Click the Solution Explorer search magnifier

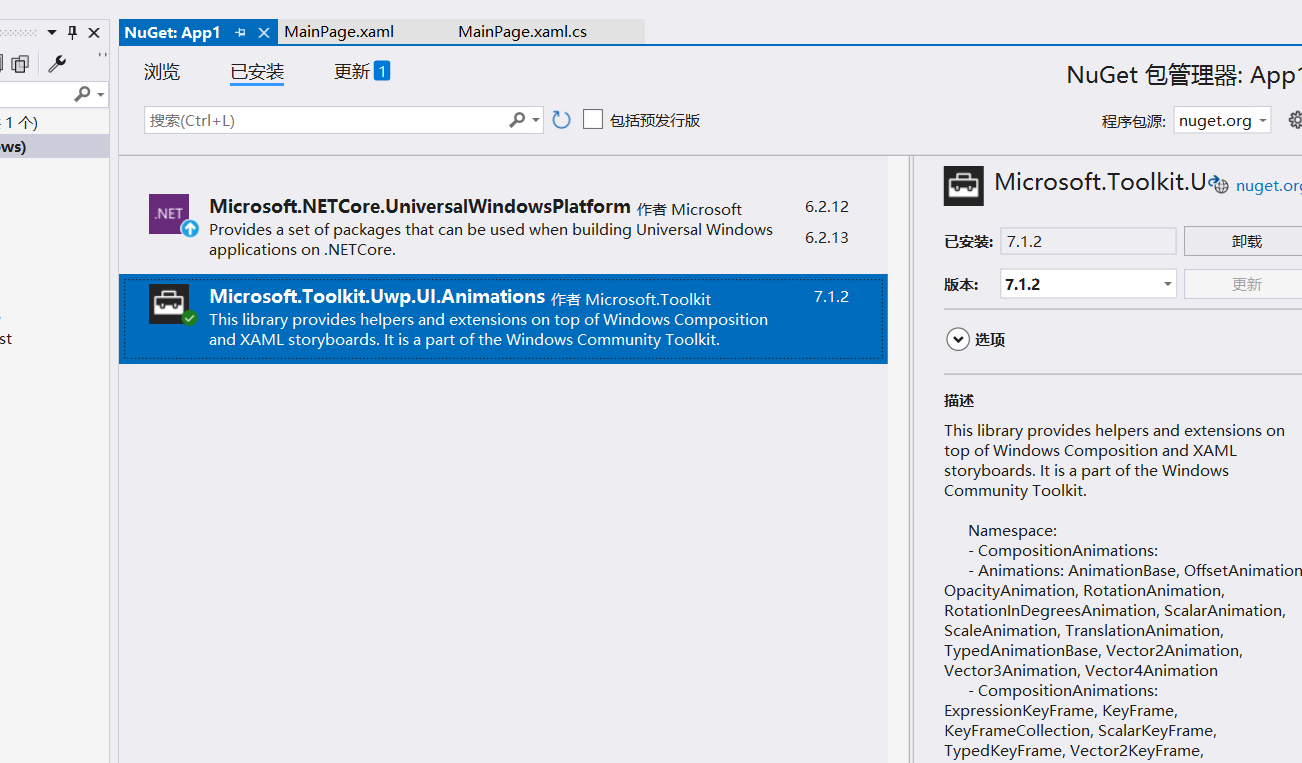tap(83, 93)
